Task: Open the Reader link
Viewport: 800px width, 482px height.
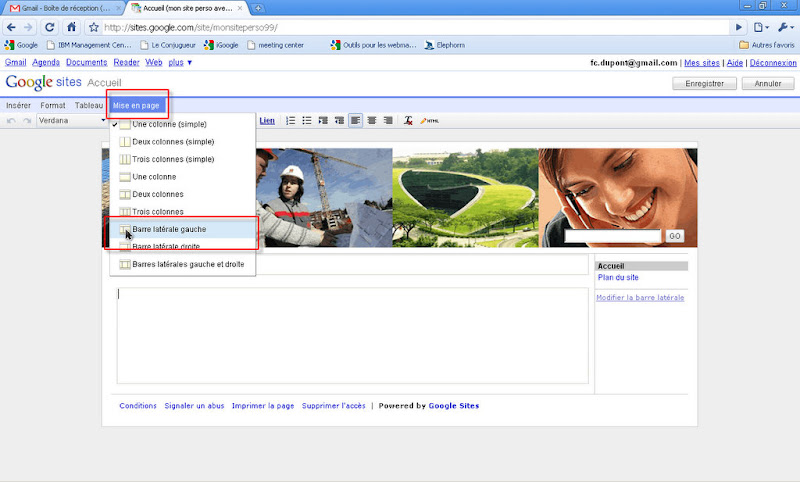Action: click(127, 62)
